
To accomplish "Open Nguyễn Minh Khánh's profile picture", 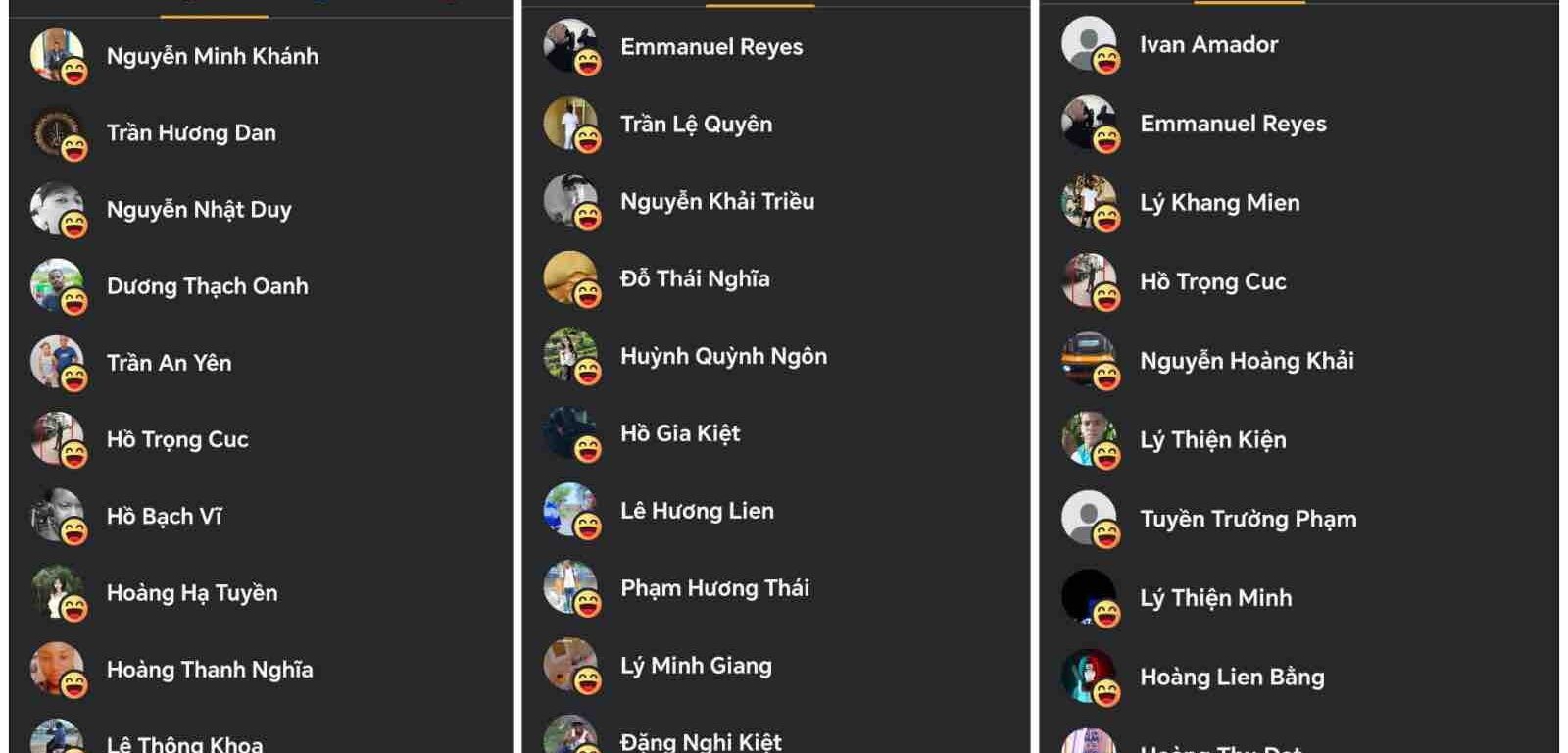I will click(x=57, y=55).
